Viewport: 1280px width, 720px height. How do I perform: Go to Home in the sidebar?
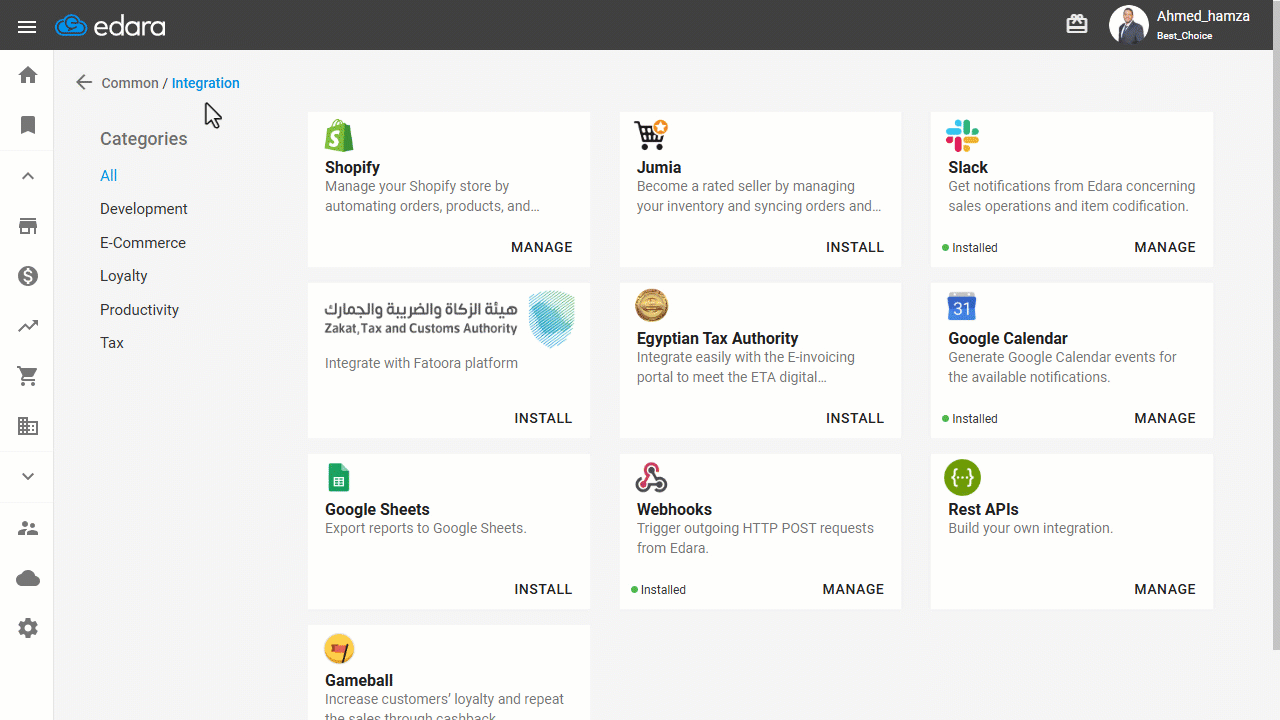(28, 75)
